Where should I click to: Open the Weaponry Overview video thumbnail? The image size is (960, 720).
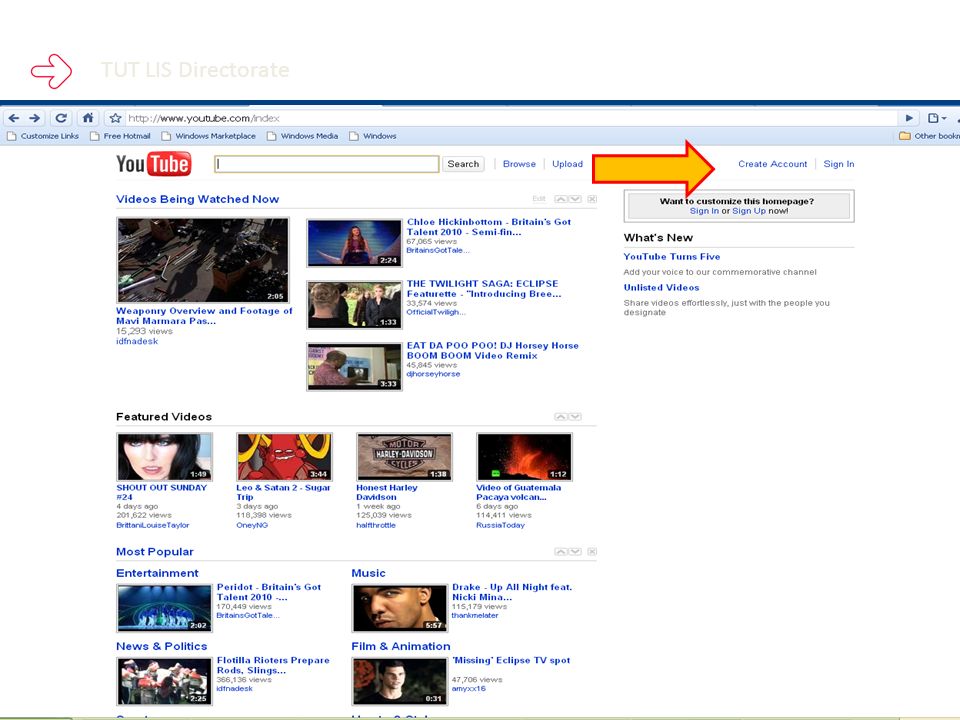203,260
